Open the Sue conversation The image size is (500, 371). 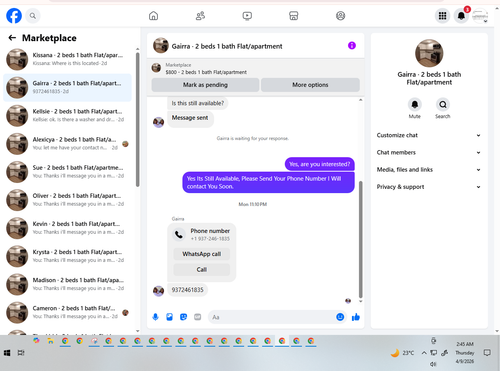(67, 171)
